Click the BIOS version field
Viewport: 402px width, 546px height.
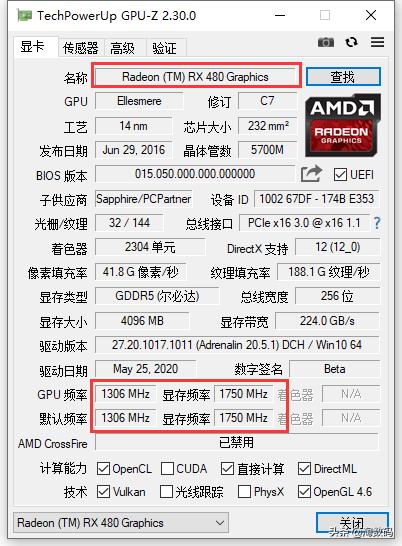pyautogui.click(x=195, y=174)
